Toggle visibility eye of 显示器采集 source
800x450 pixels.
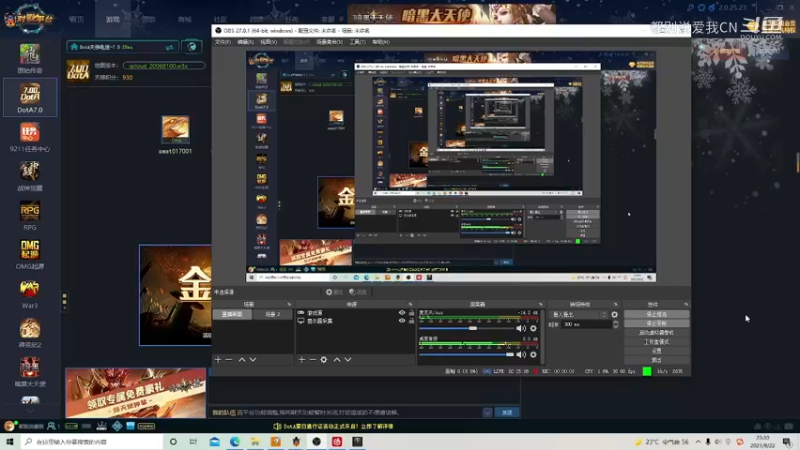402,321
